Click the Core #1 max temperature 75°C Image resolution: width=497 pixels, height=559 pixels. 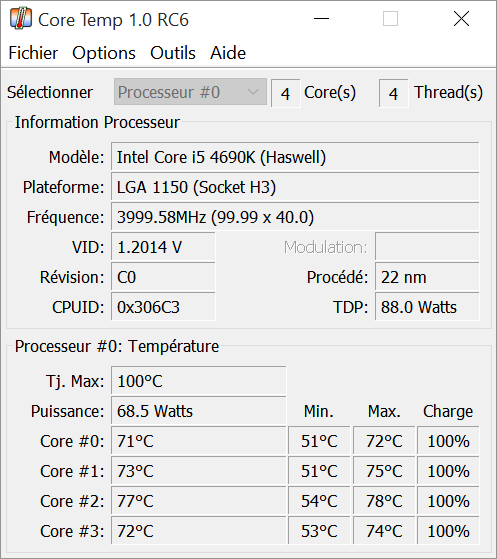(x=384, y=471)
